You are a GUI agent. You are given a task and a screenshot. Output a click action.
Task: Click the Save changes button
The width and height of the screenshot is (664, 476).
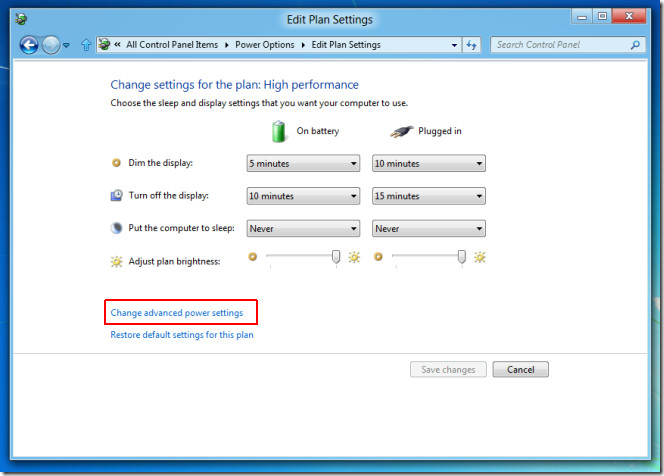(448, 370)
